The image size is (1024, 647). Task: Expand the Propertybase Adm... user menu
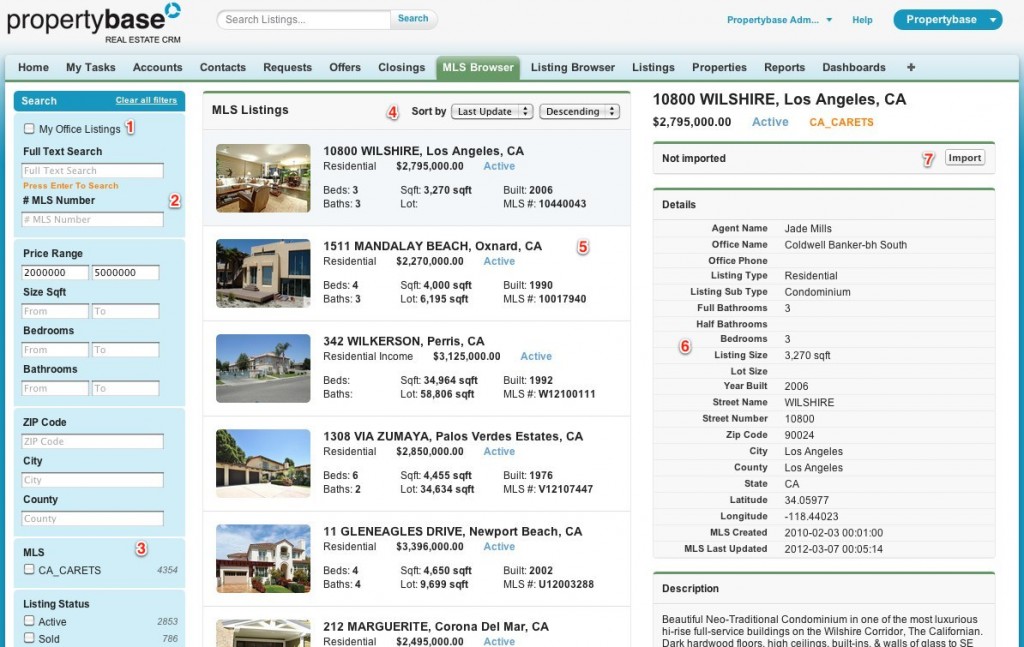779,20
